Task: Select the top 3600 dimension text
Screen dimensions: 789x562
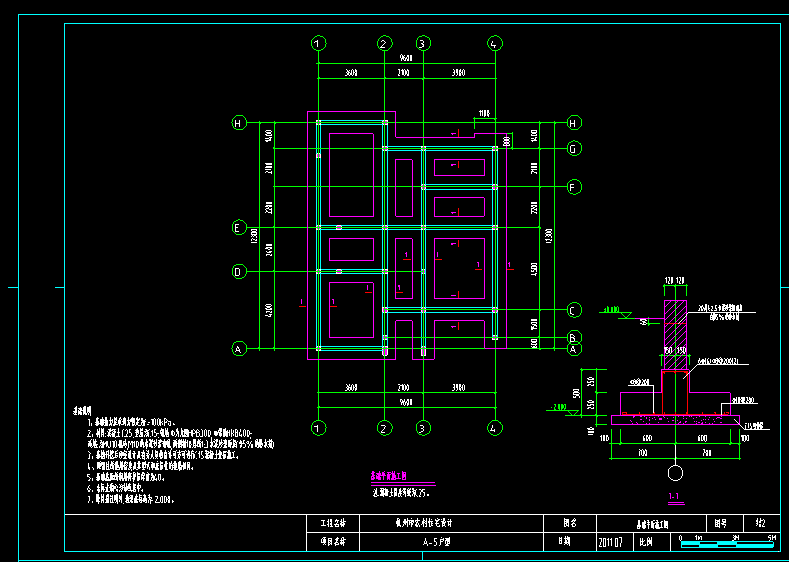Action: tap(351, 73)
